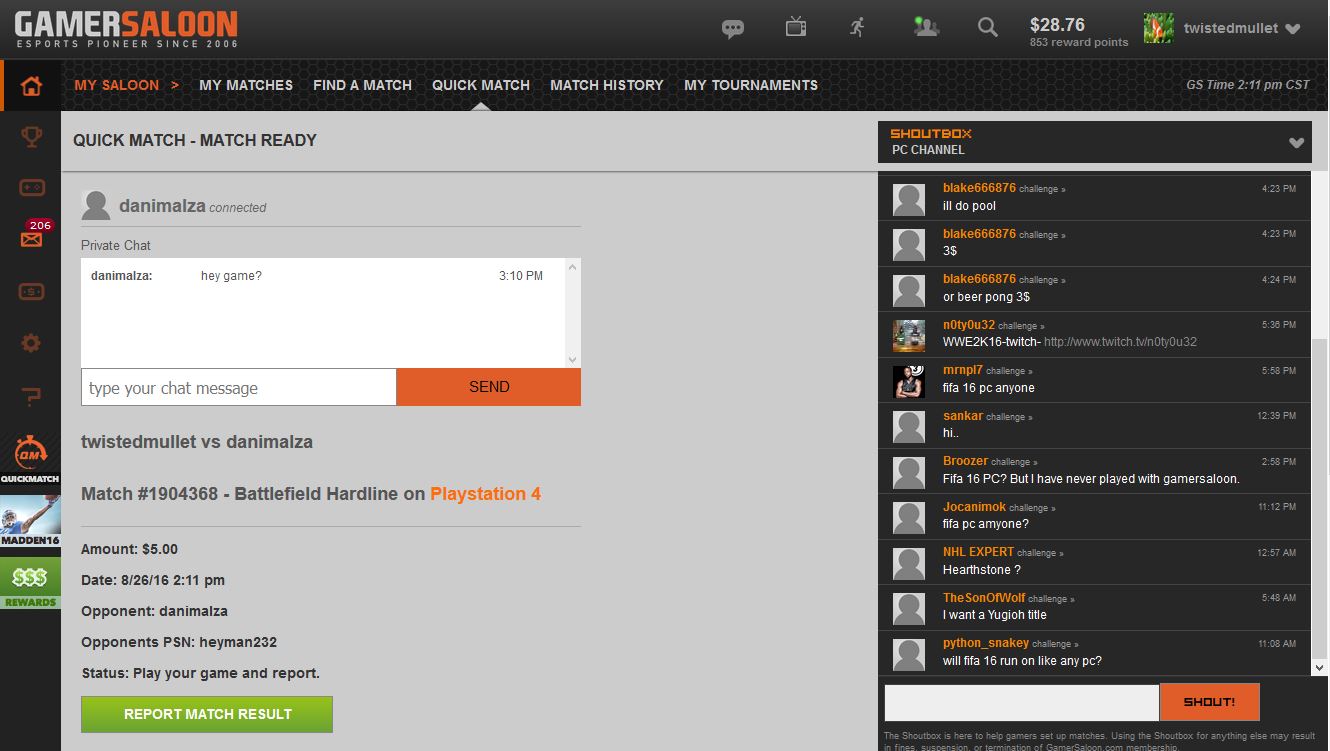1330x751 pixels.
Task: Click blake666876 avatar next to 'ill do pool'
Action: coord(909,199)
